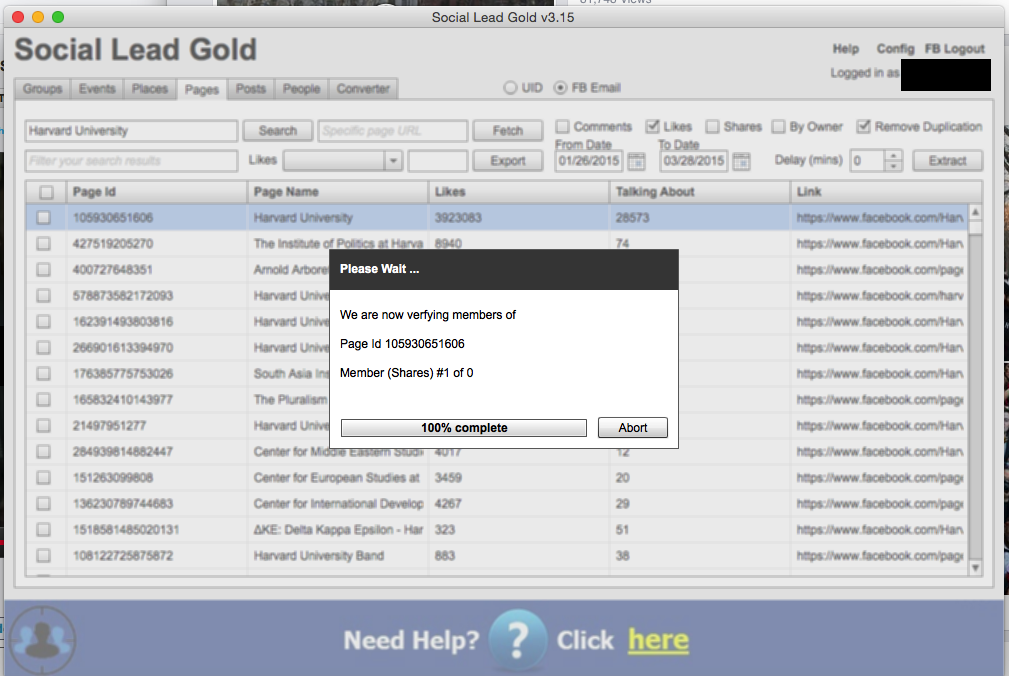Open the To Date calendar picker
The width and height of the screenshot is (1011, 676).
(741, 161)
